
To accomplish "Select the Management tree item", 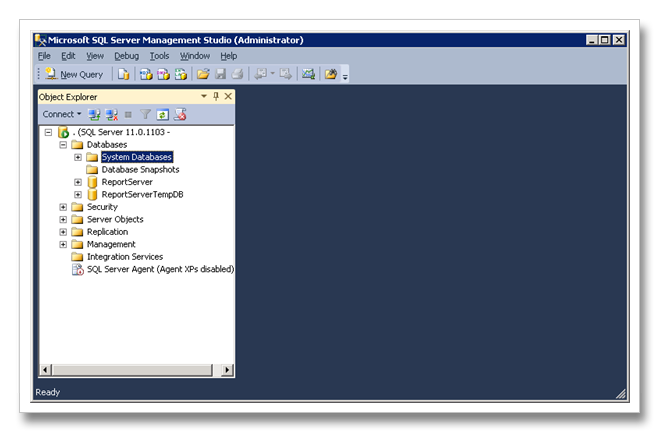I will point(111,244).
